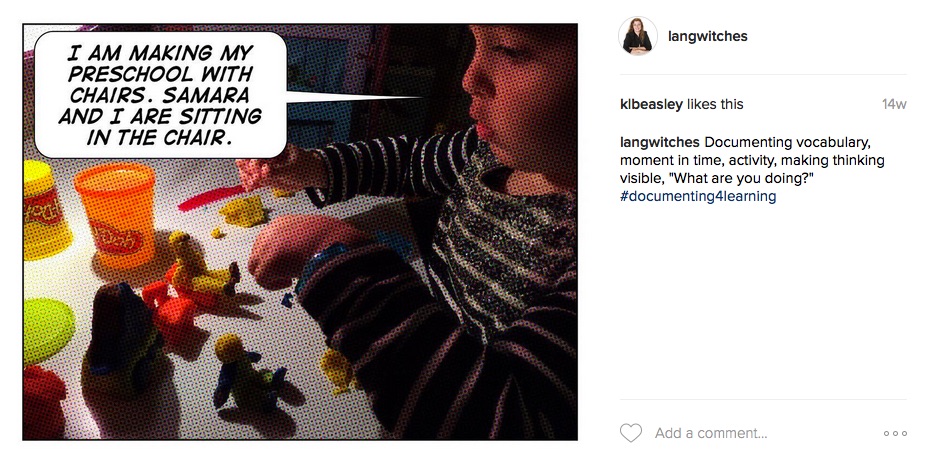
Task: Click the 14w post timestamp
Action: (893, 104)
